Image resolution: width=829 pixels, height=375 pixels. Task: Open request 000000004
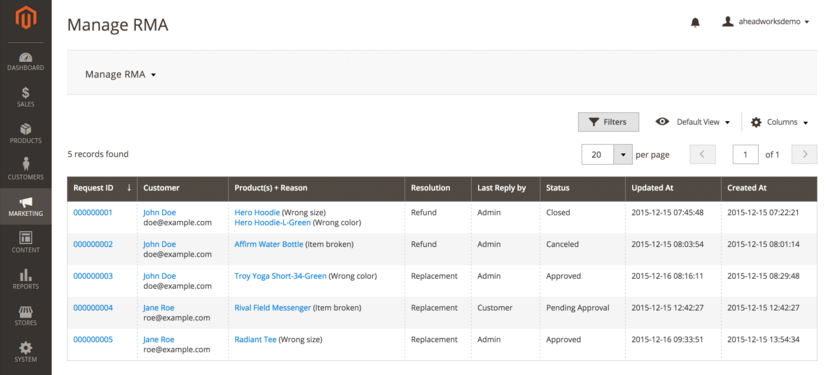point(93,308)
